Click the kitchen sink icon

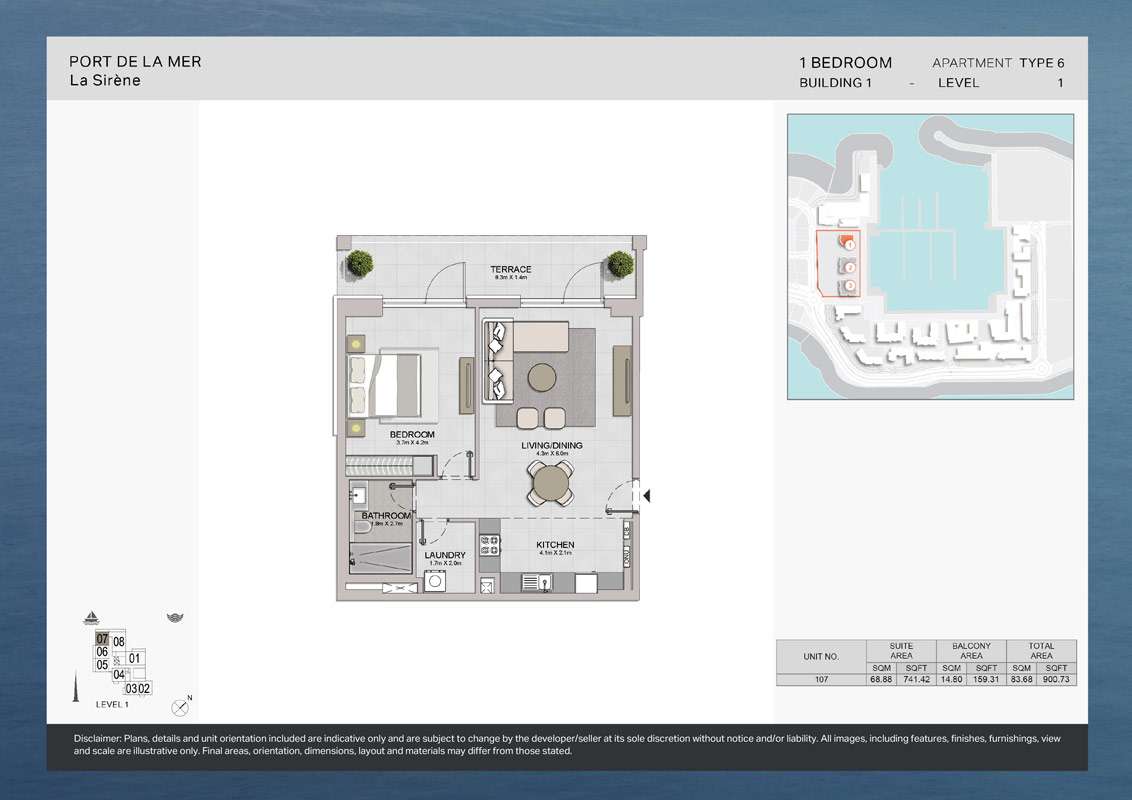coord(541,582)
